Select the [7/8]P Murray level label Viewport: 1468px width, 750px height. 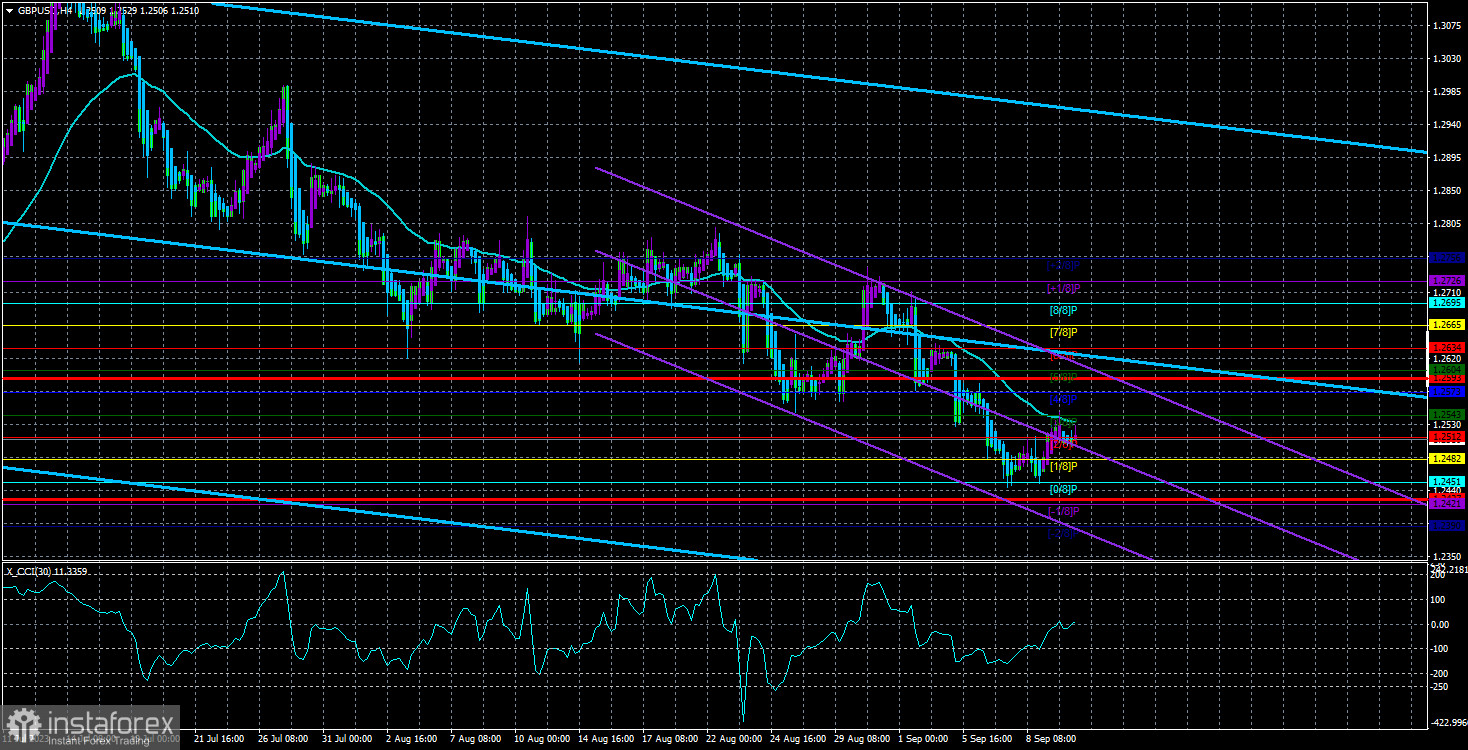pos(1063,332)
